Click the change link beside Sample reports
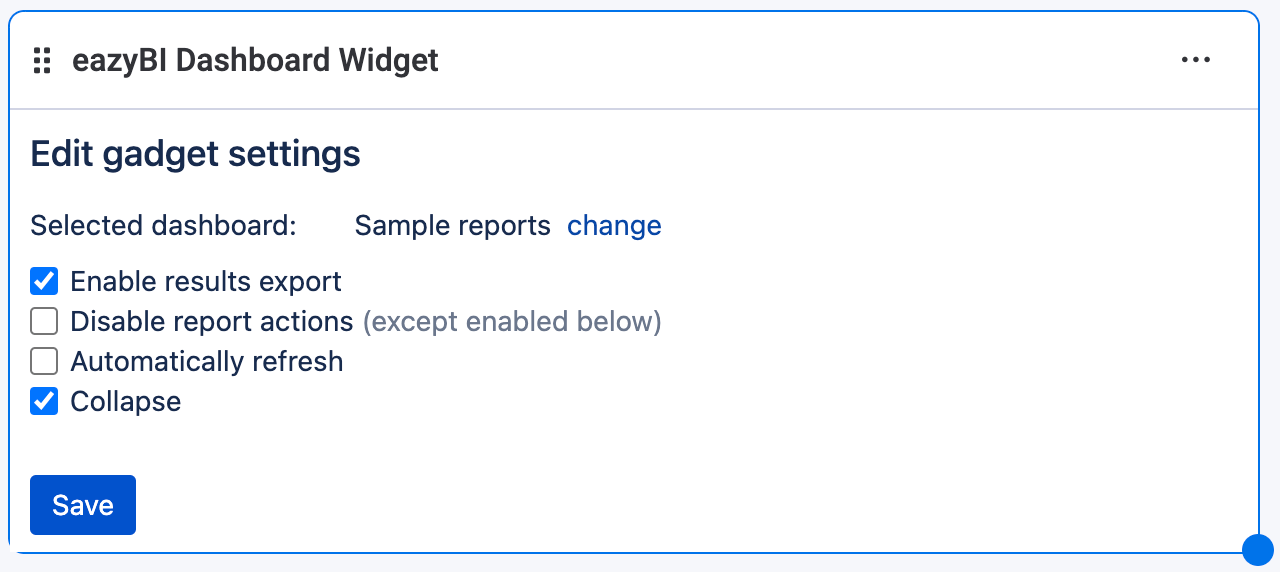 [x=614, y=226]
